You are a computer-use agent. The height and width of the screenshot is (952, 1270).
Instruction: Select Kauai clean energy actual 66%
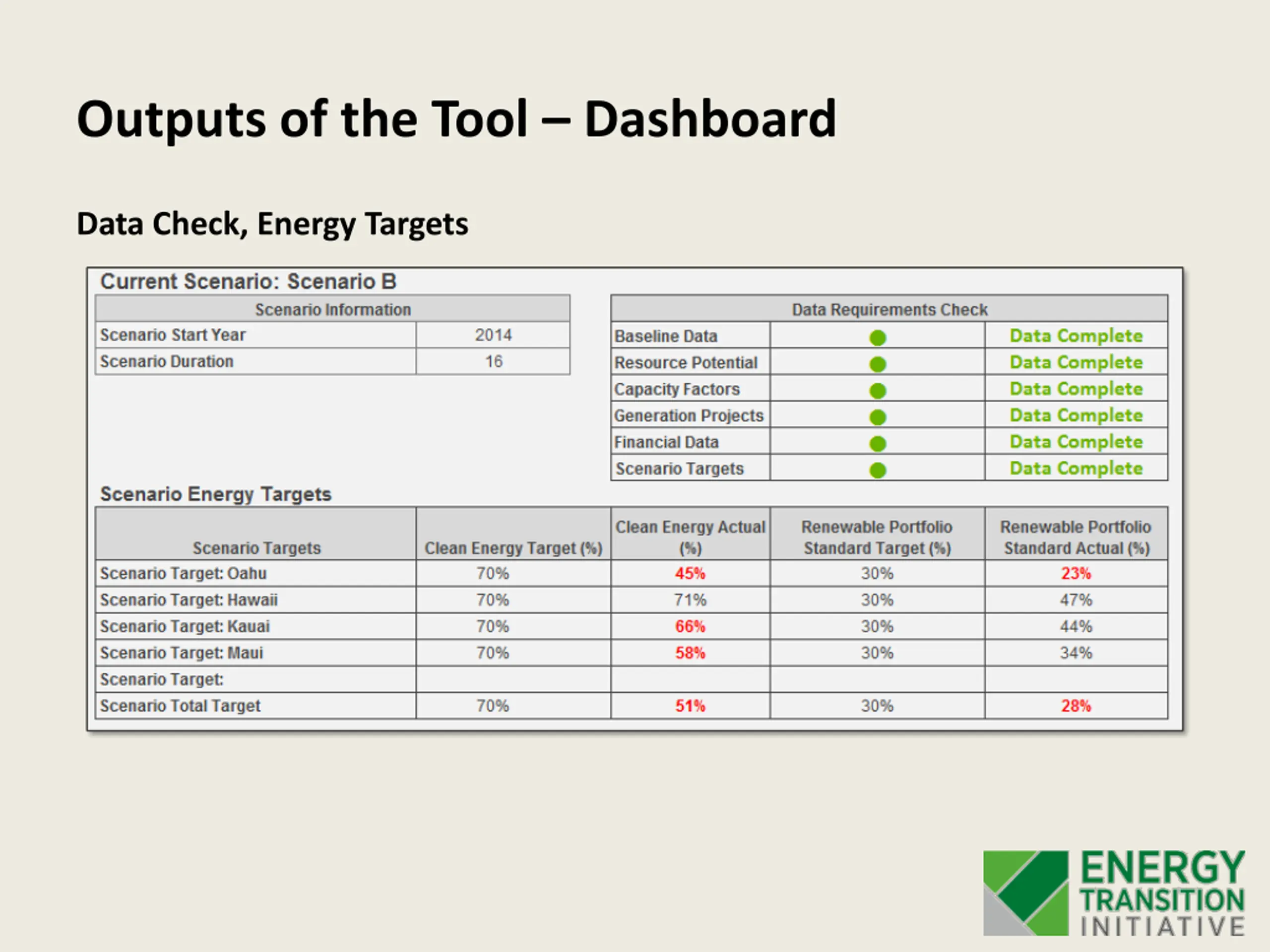[690, 626]
